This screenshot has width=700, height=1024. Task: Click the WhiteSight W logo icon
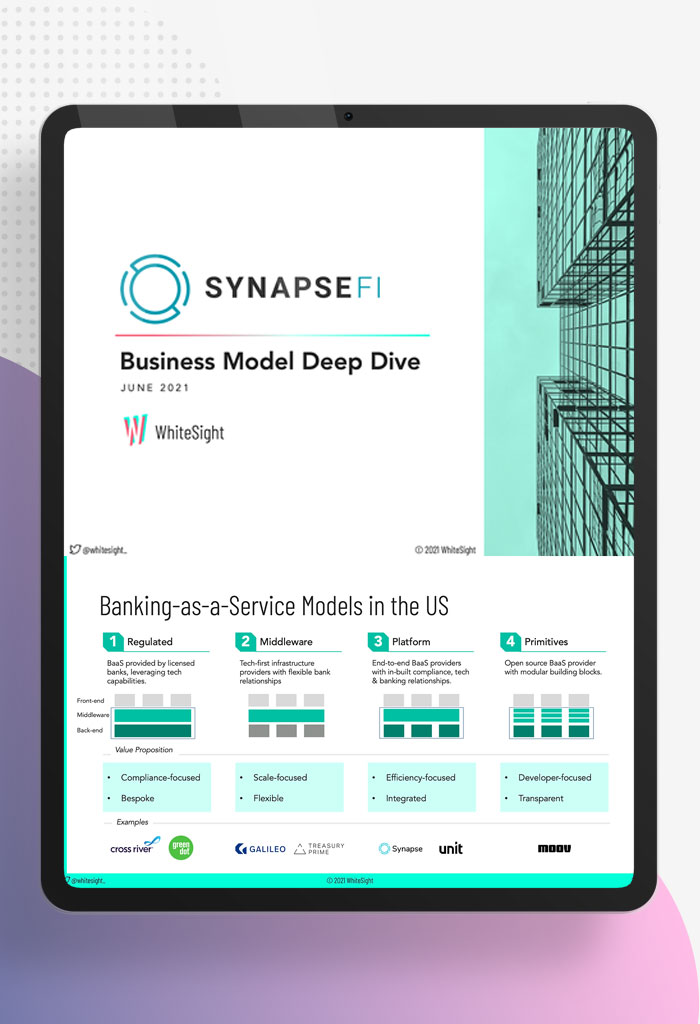(135, 430)
